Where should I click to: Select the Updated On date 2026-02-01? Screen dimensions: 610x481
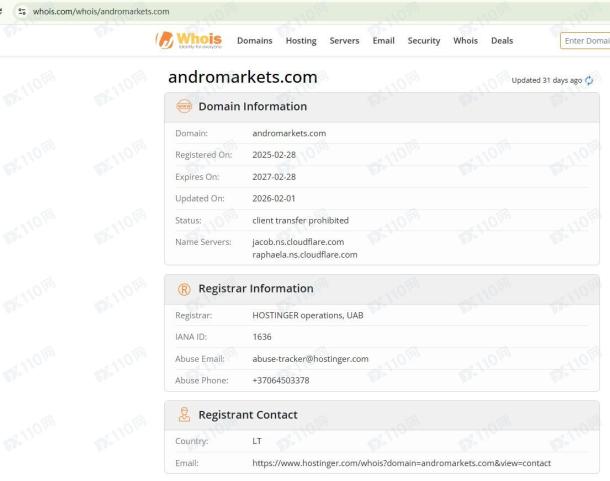(274, 198)
